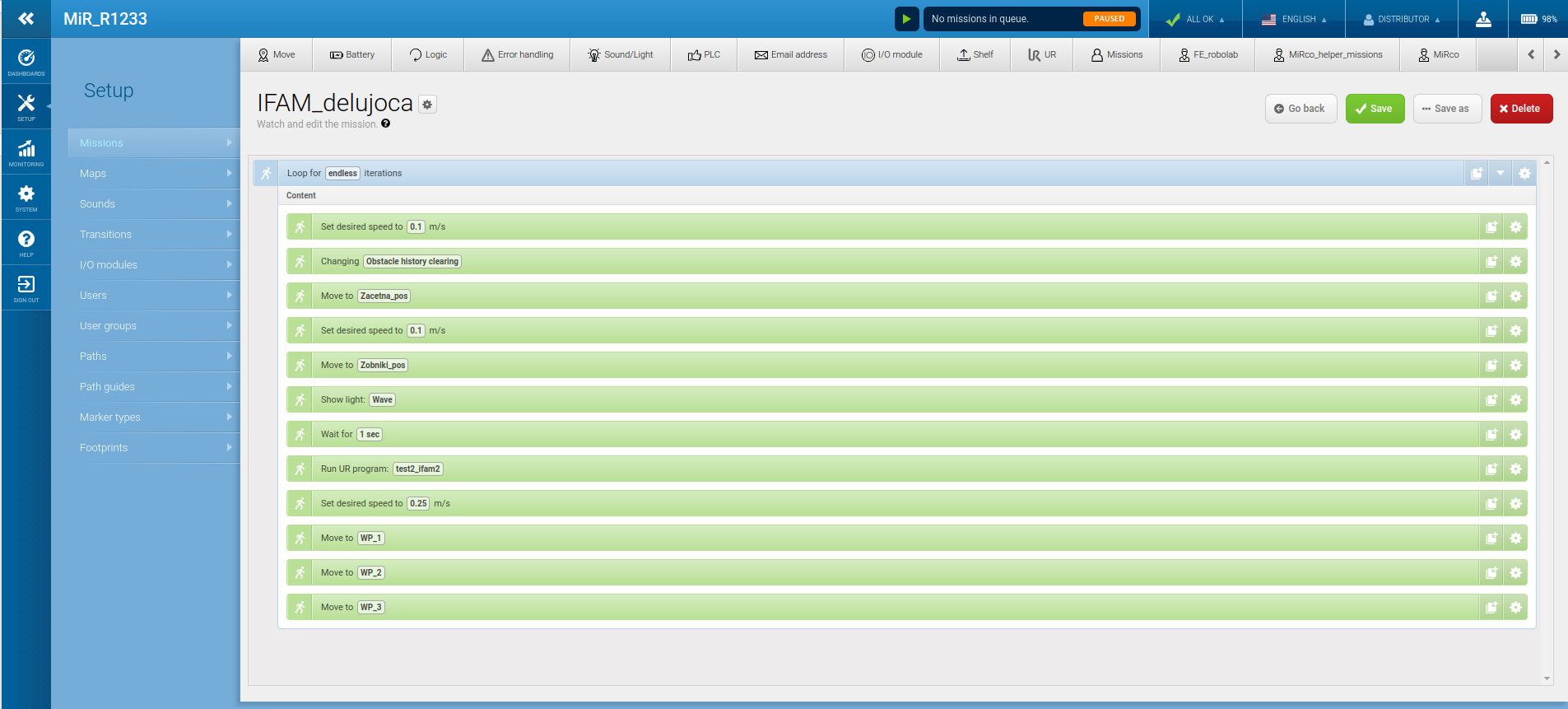1568x709 pixels.
Task: Open the Shelf actions menu
Action: tap(975, 54)
